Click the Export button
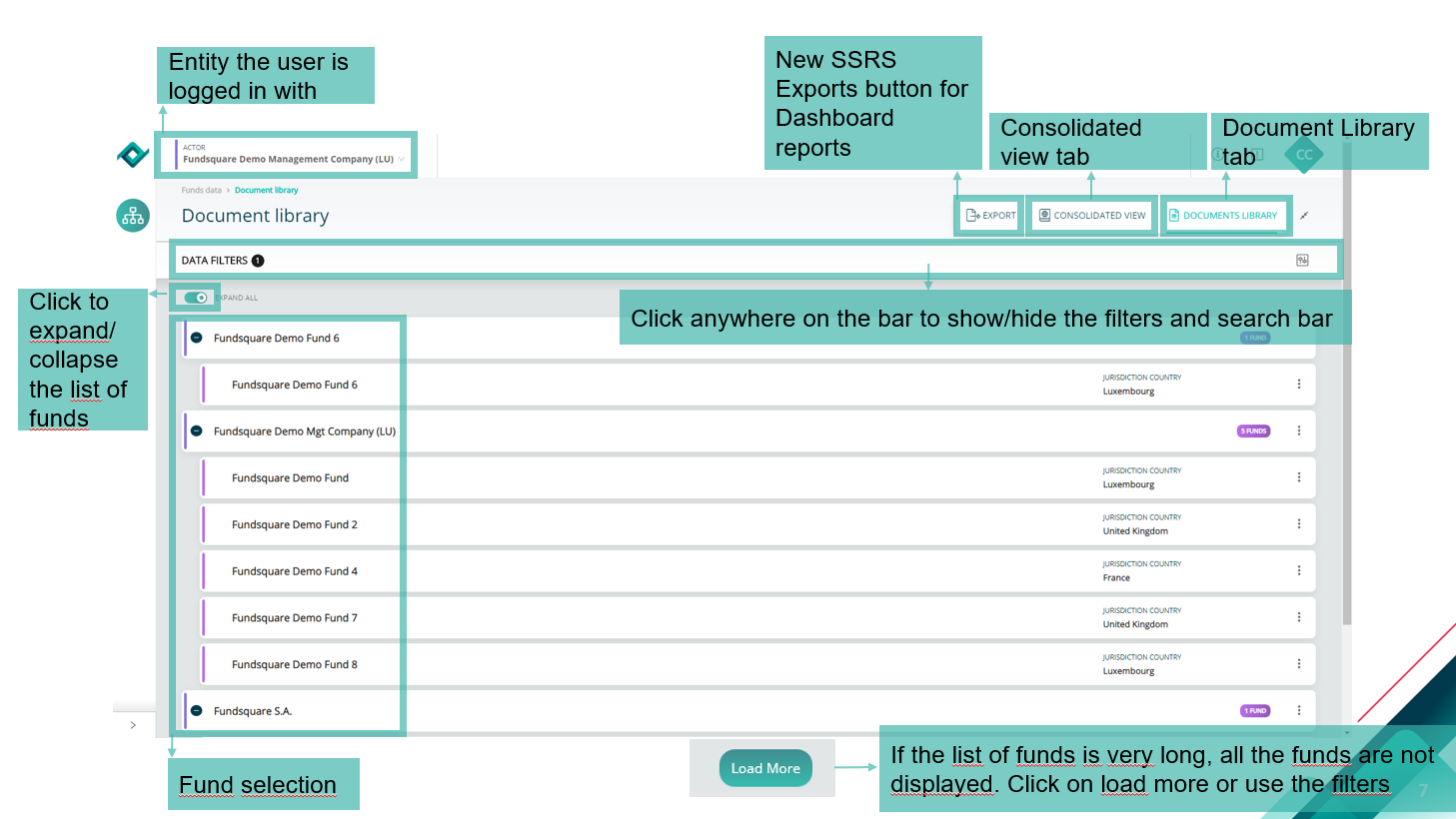Viewport: 1456px width, 819px height. tap(990, 216)
